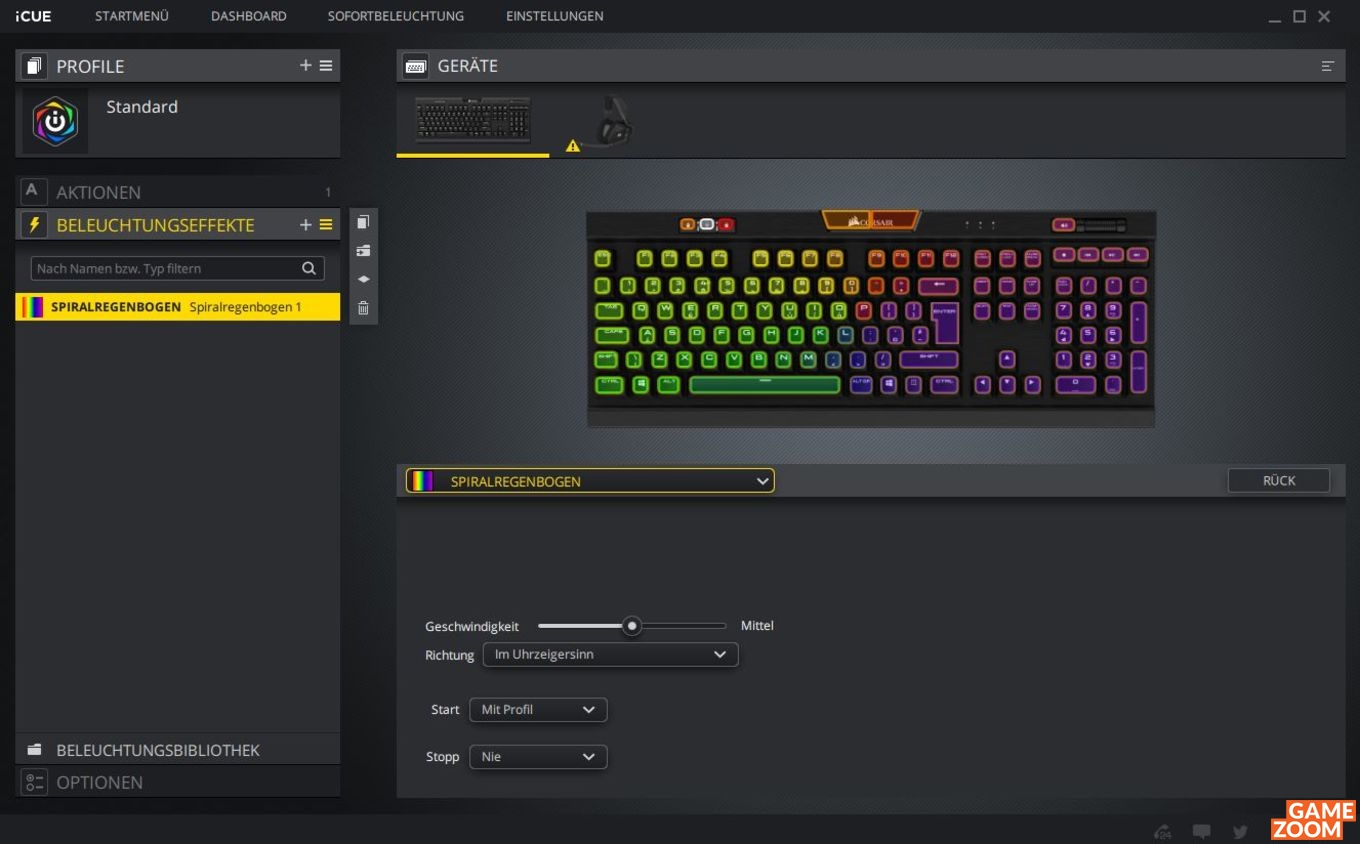Click the brightness key on keyboard preview
Screen dimensions: 1360x844
pyautogui.click(x=707, y=225)
